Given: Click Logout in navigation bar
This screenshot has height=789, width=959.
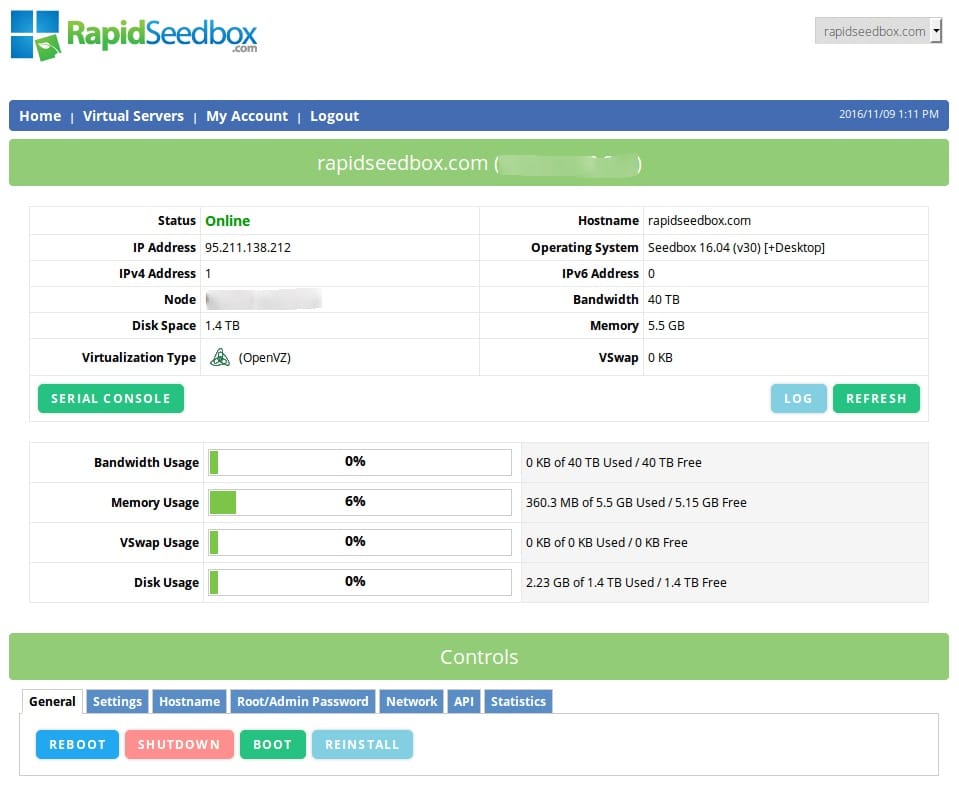Looking at the screenshot, I should (x=334, y=116).
